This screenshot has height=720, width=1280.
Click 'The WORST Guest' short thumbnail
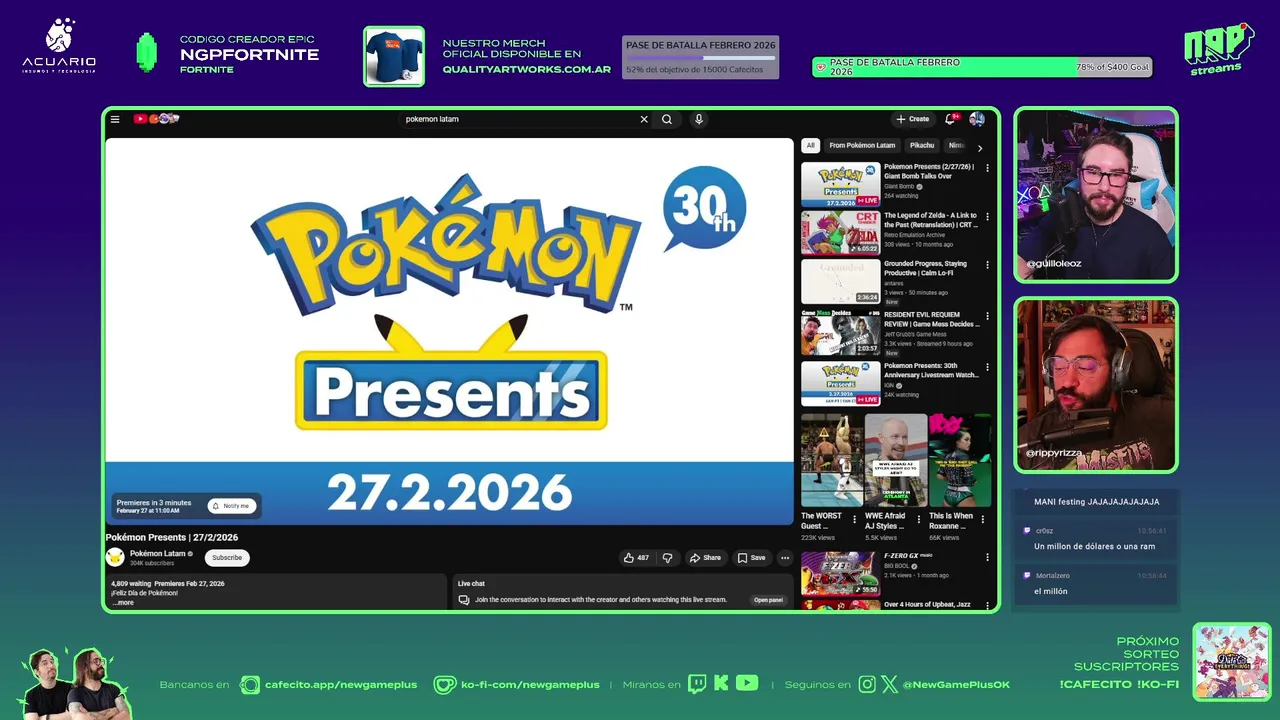[832, 461]
